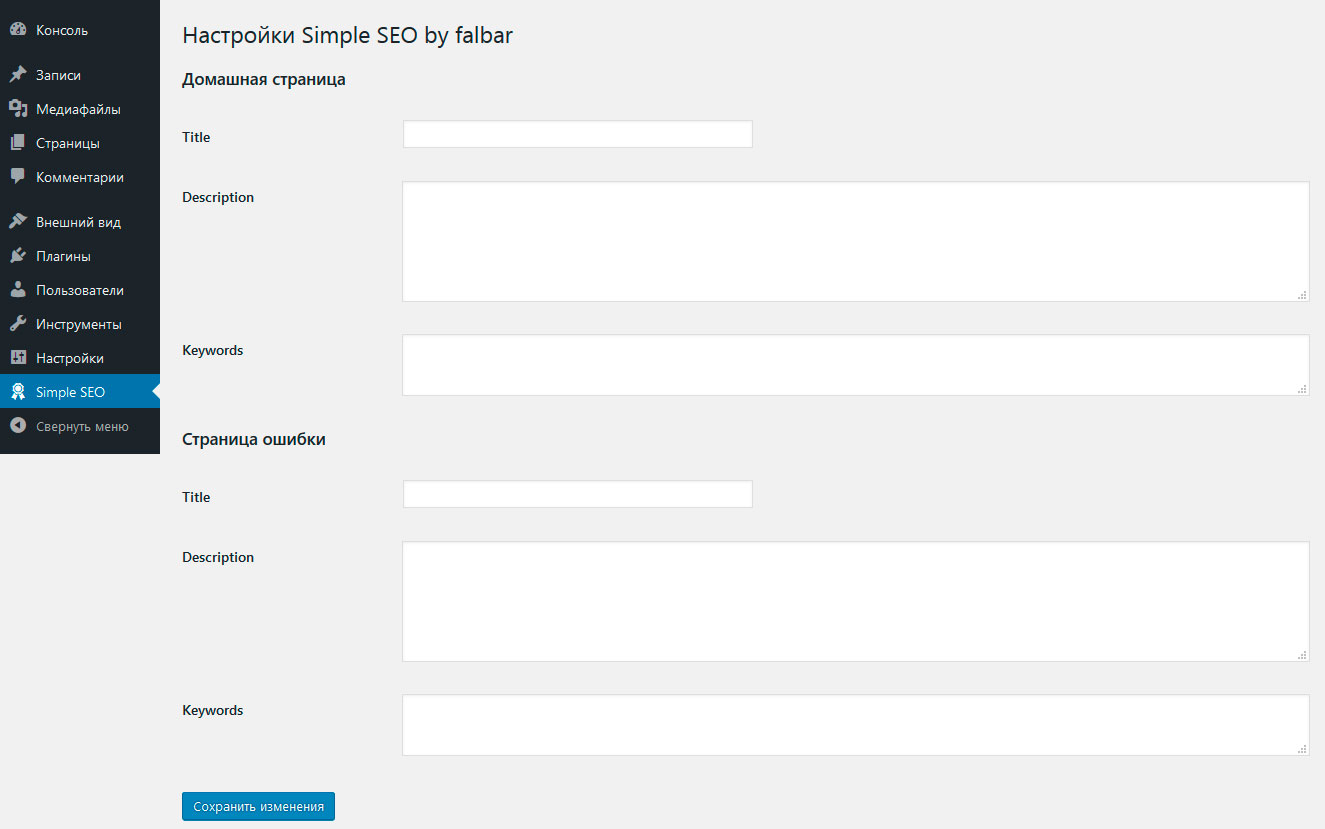Click Keywords label under Страница ошибки
The height and width of the screenshot is (829, 1325).
[x=213, y=710]
